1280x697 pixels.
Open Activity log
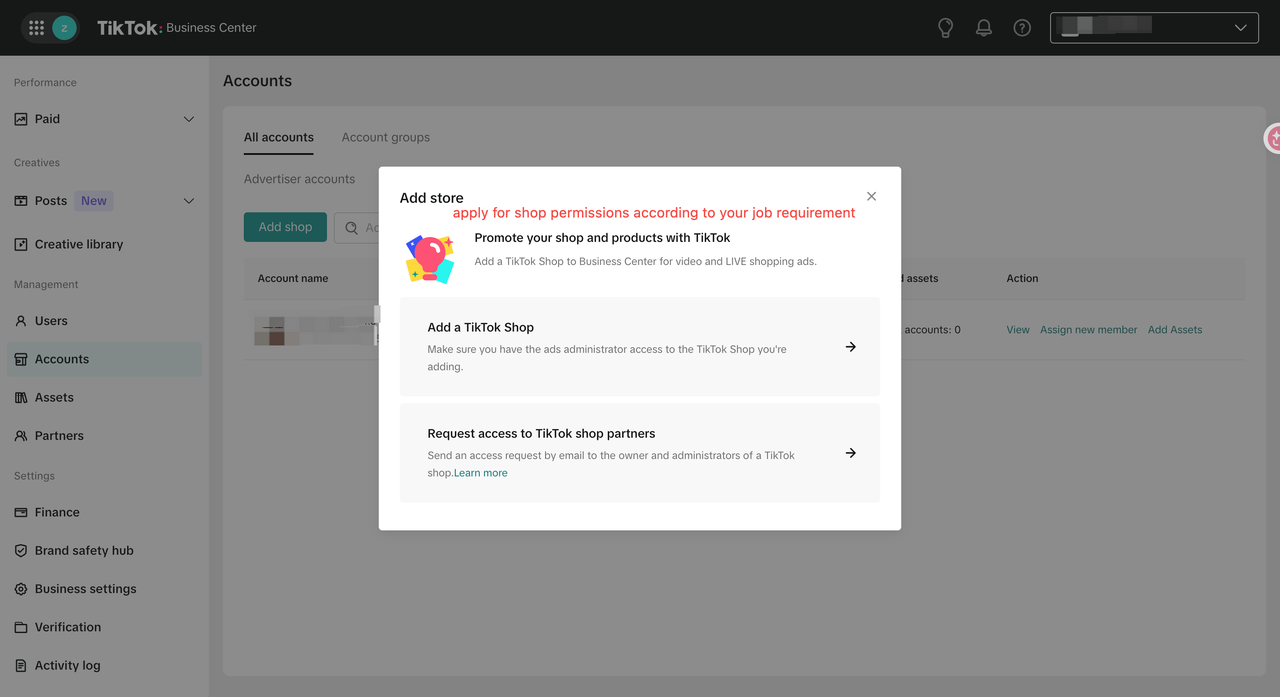coord(67,666)
